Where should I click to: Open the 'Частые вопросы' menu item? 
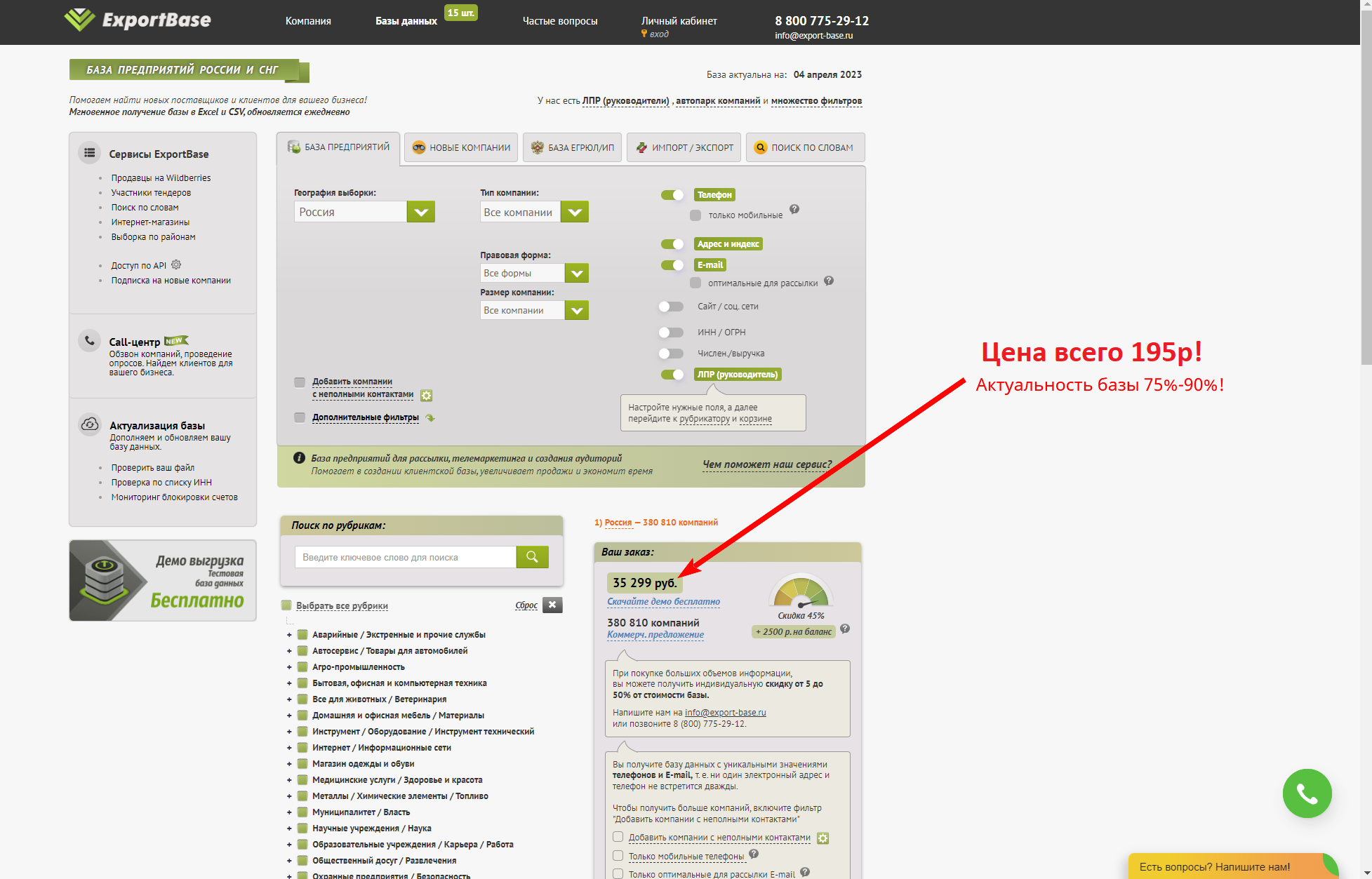559,21
